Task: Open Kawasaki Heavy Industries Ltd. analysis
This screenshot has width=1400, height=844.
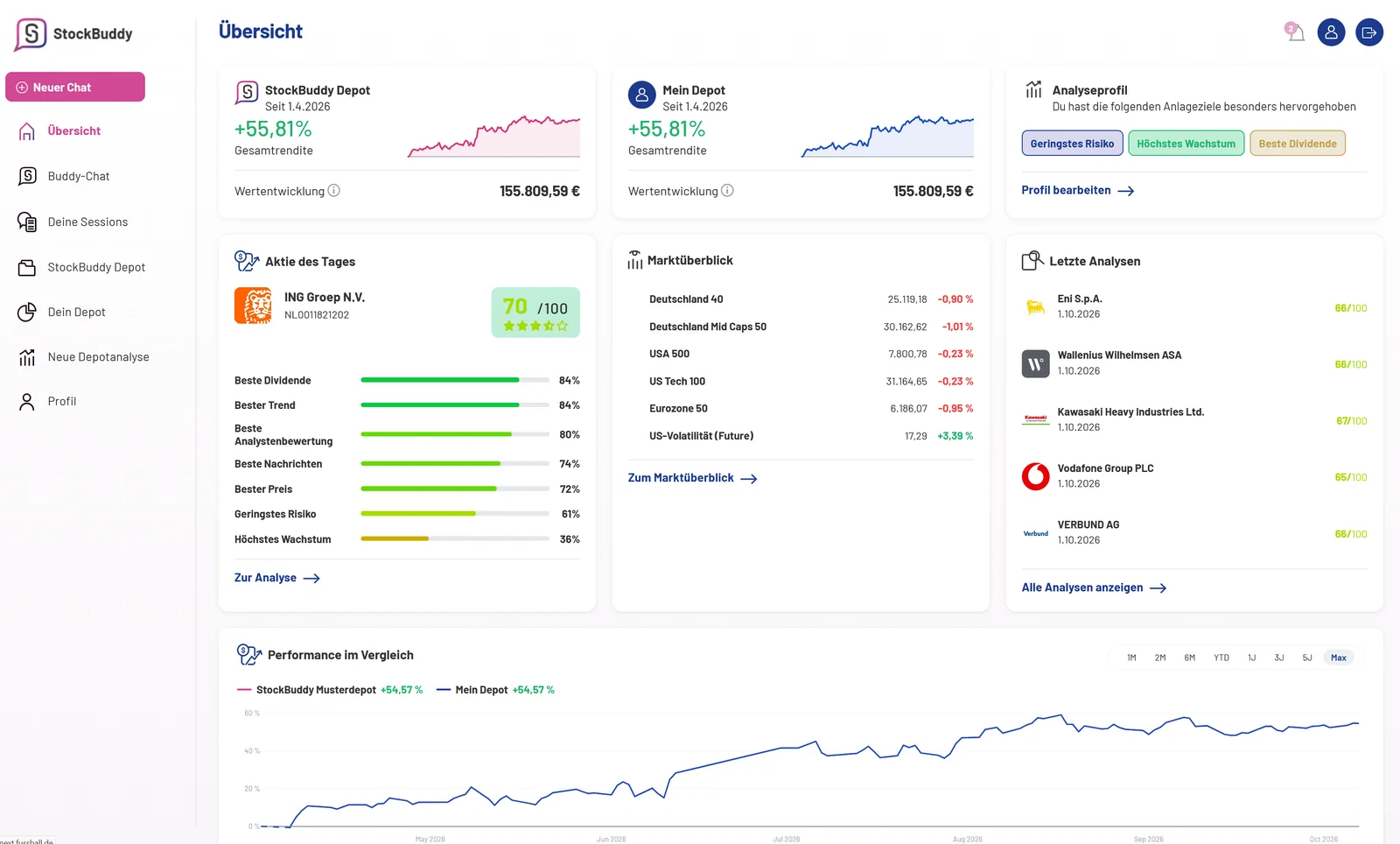Action: tap(1194, 420)
